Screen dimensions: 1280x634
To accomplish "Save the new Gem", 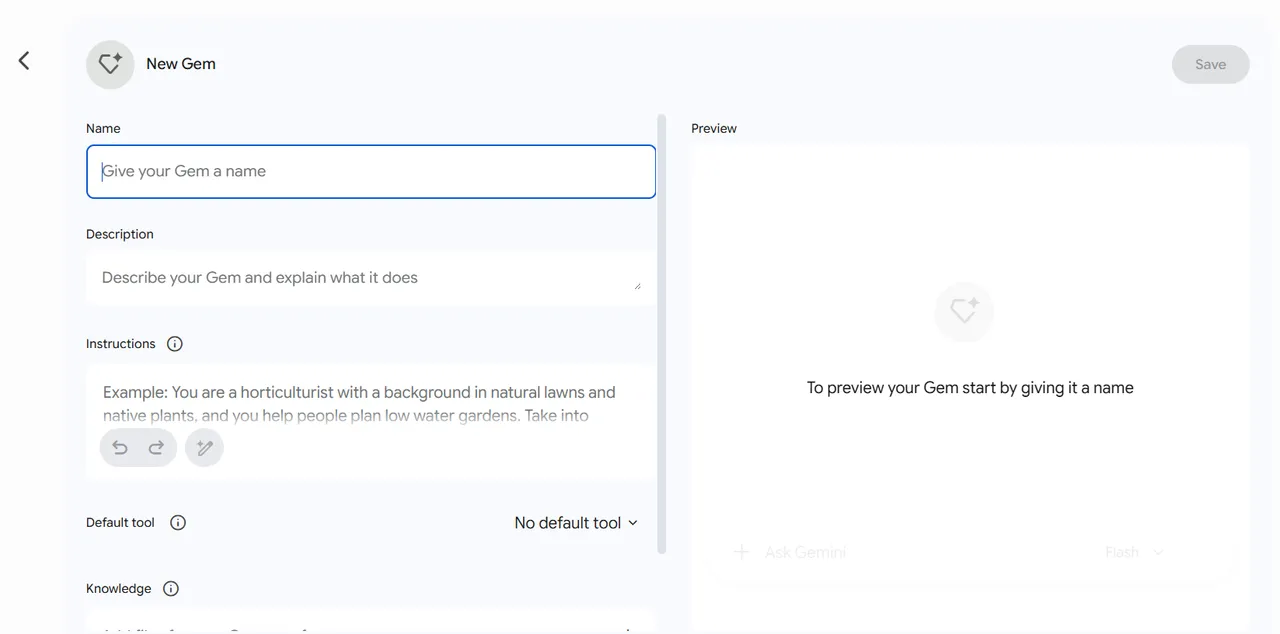I will pyautogui.click(x=1210, y=64).
